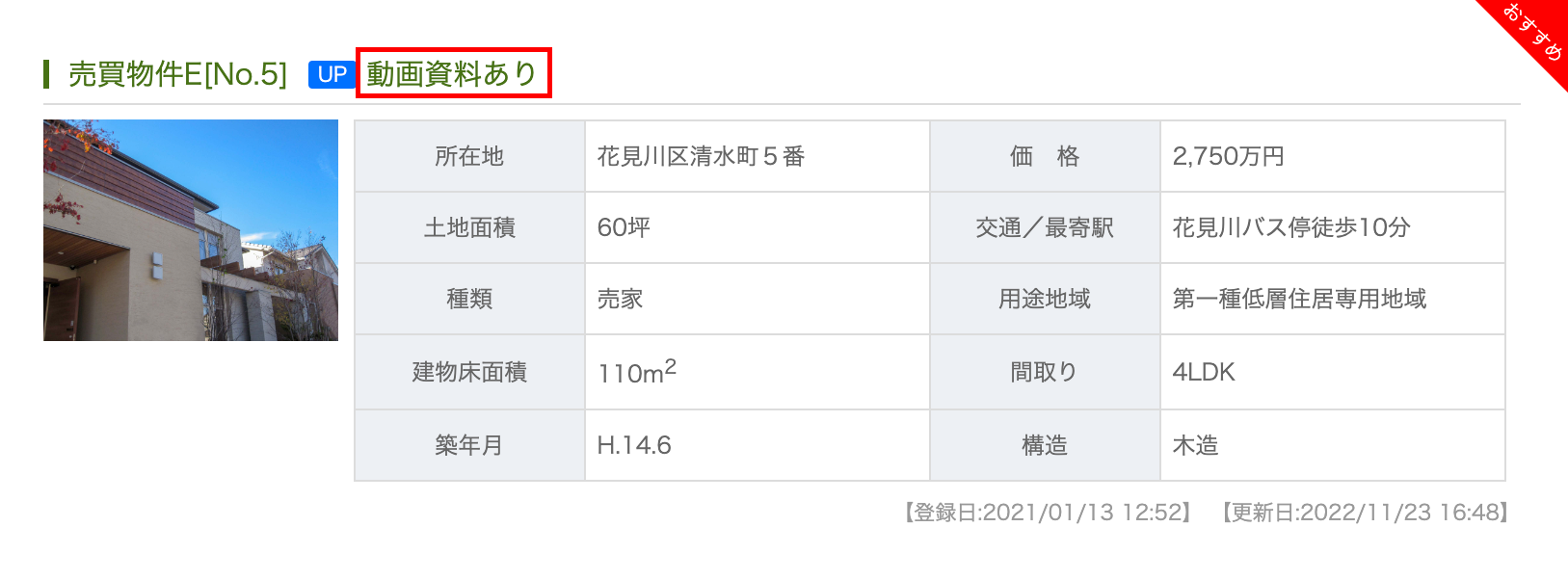Click the 交通/最寄駅 header cell
The image size is (1568, 580).
pyautogui.click(x=1045, y=227)
